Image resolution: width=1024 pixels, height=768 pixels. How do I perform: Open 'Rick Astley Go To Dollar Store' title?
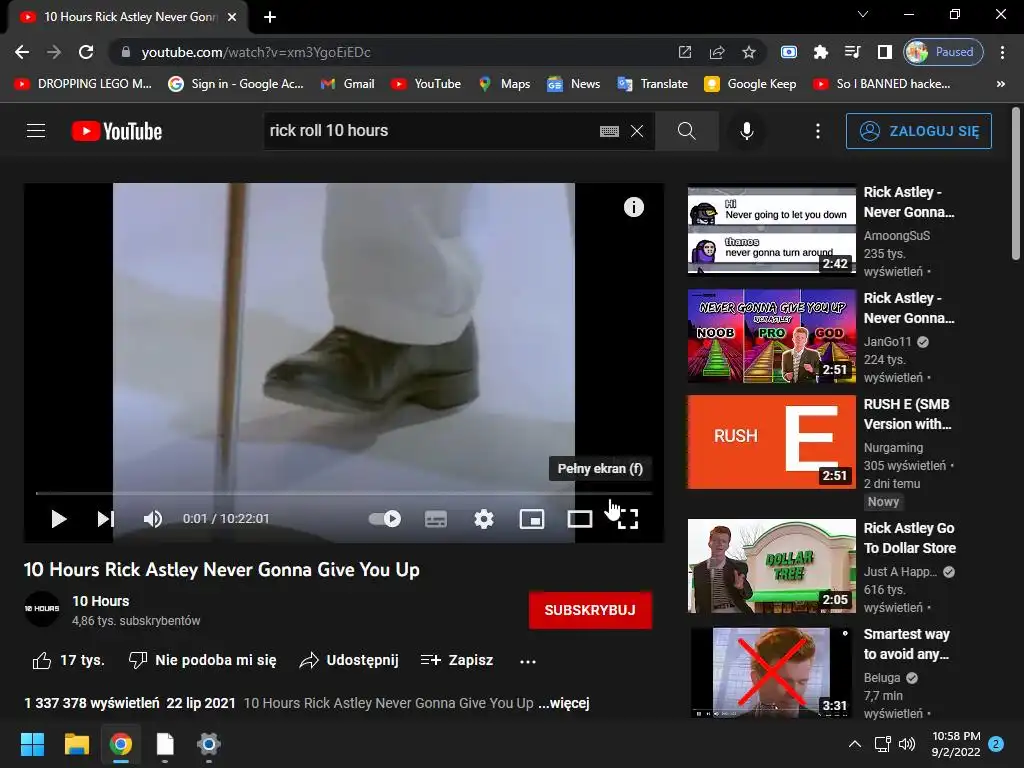tap(909, 538)
